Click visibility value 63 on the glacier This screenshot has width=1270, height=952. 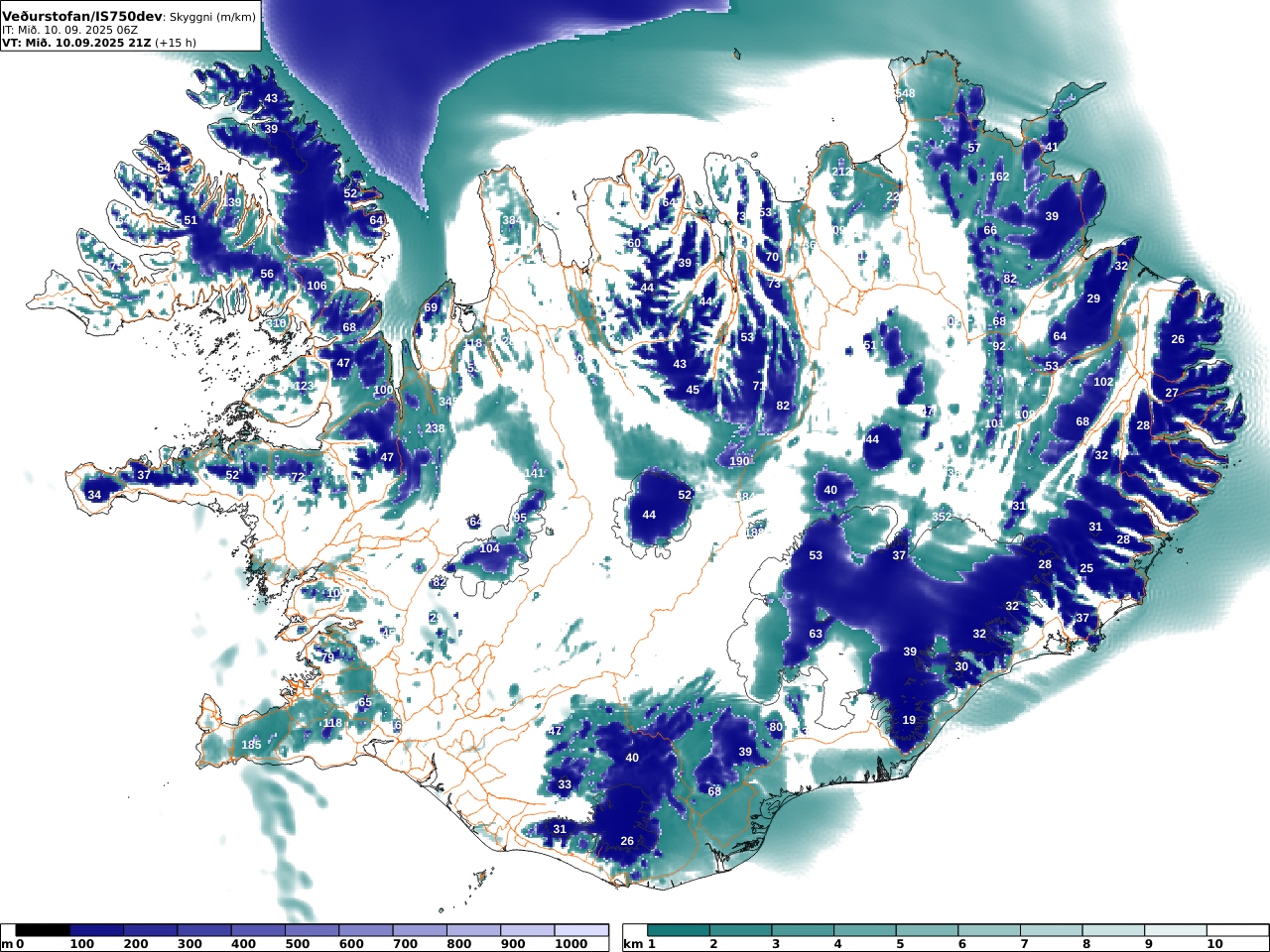tap(816, 635)
